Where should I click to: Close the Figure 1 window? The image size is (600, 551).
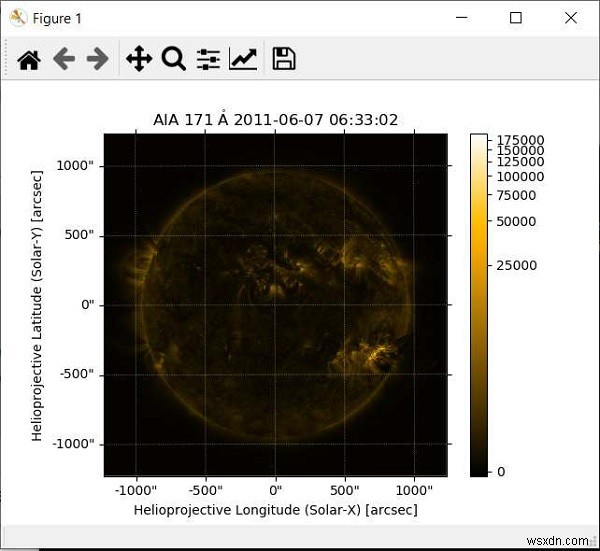[570, 18]
